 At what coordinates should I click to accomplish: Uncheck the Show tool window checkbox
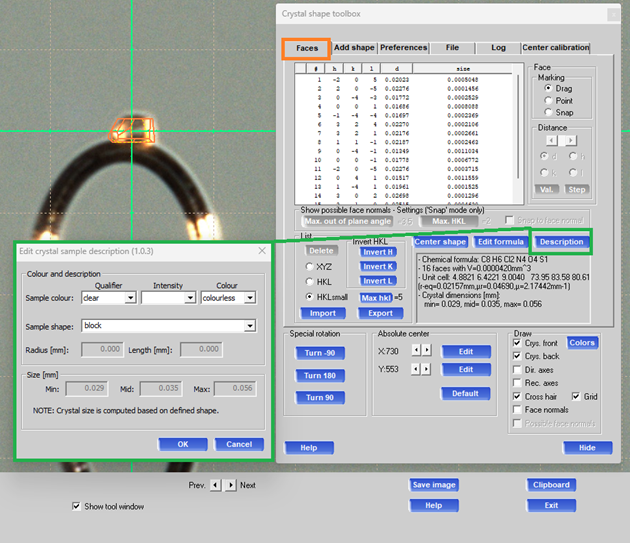(x=78, y=506)
